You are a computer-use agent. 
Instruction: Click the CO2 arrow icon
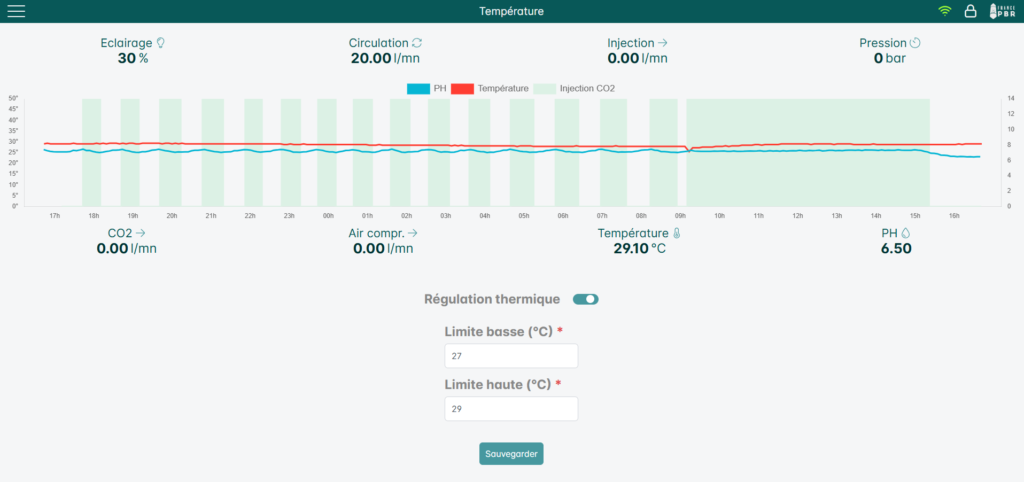tap(140, 233)
